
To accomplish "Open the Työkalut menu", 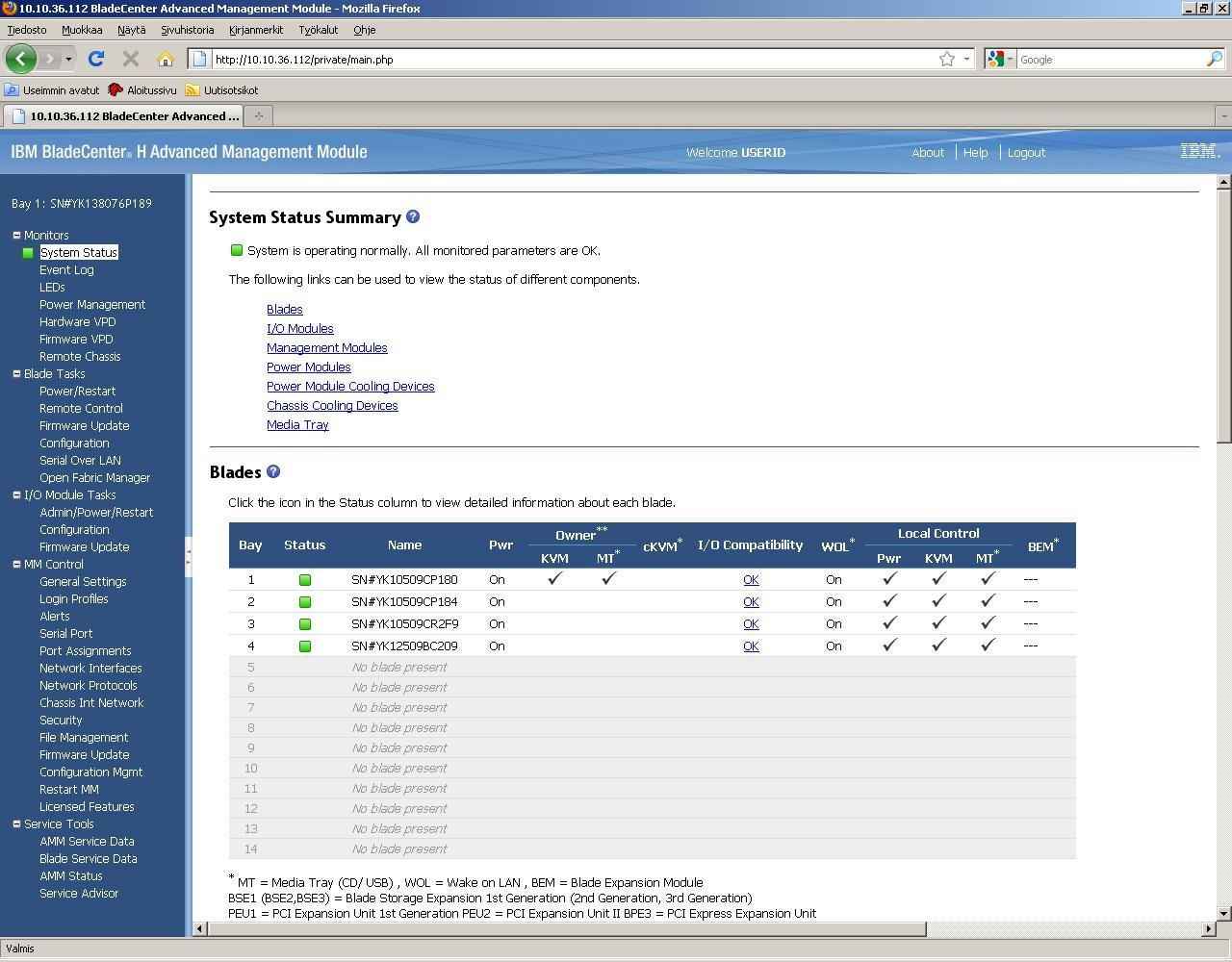I will pos(319,30).
